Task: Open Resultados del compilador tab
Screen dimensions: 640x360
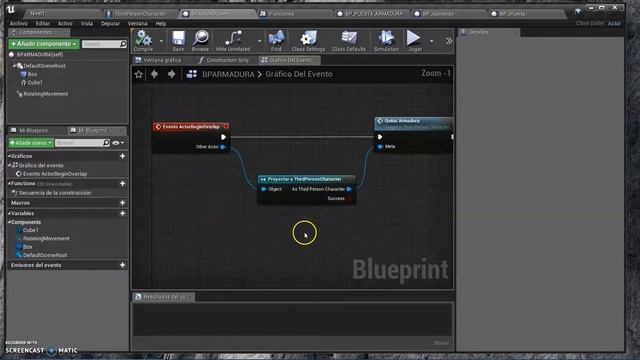Action: [164, 297]
